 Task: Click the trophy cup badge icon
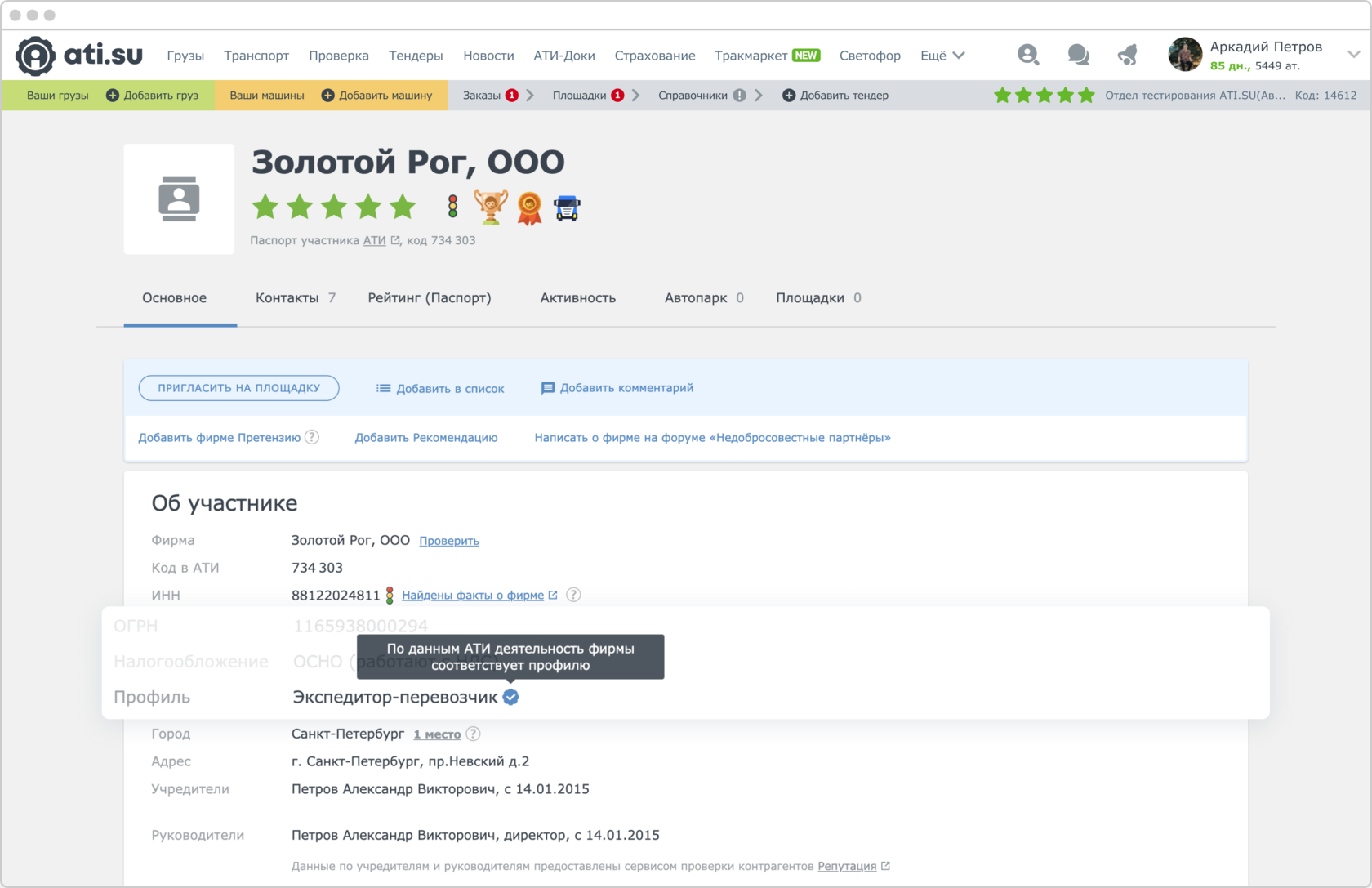(x=491, y=207)
